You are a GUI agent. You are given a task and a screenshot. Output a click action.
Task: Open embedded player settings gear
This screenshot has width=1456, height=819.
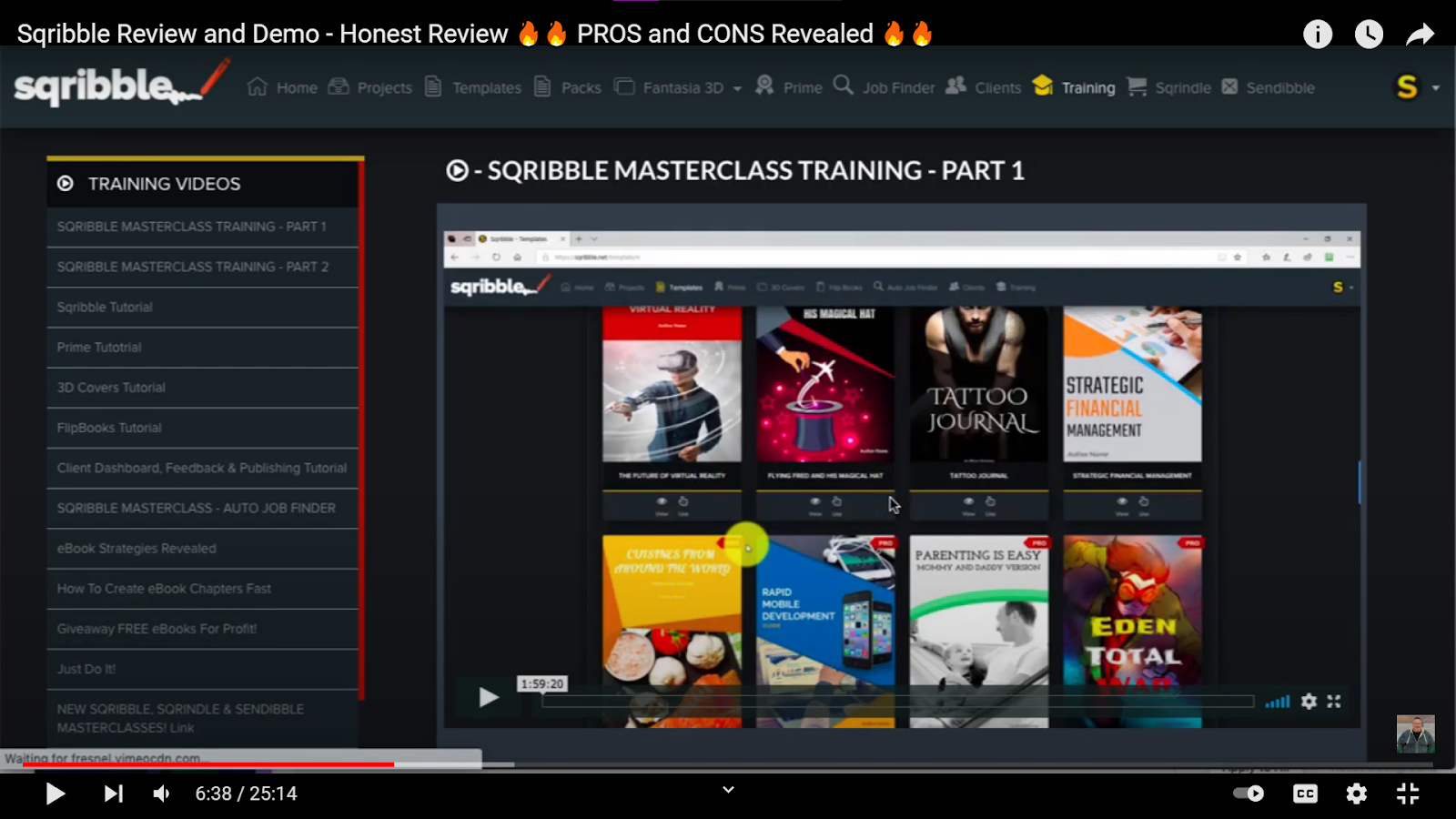[x=1309, y=702]
